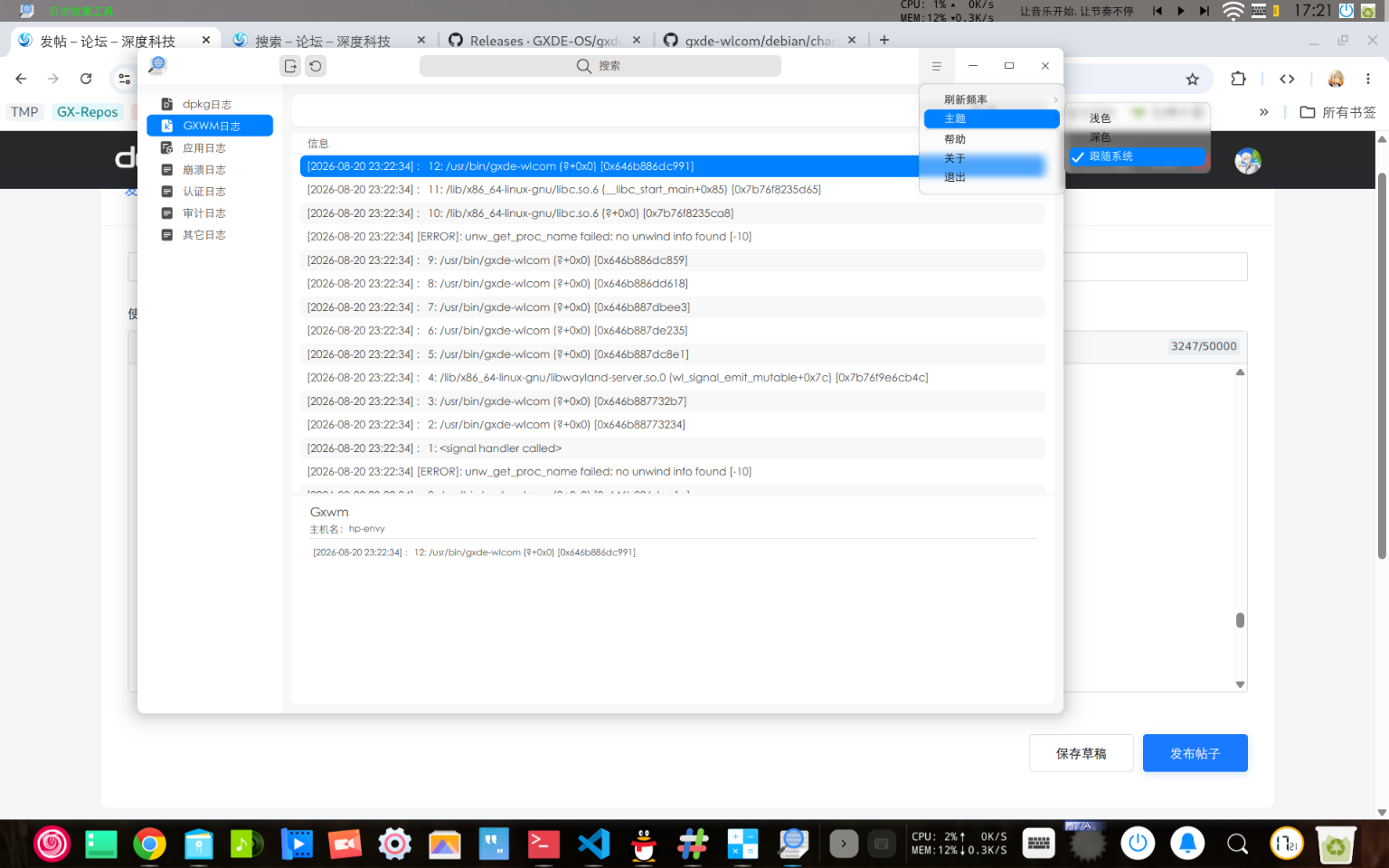The width and height of the screenshot is (1389, 868).
Task: Select the libwayland-server.so.0 log row
Action: tap(673, 378)
